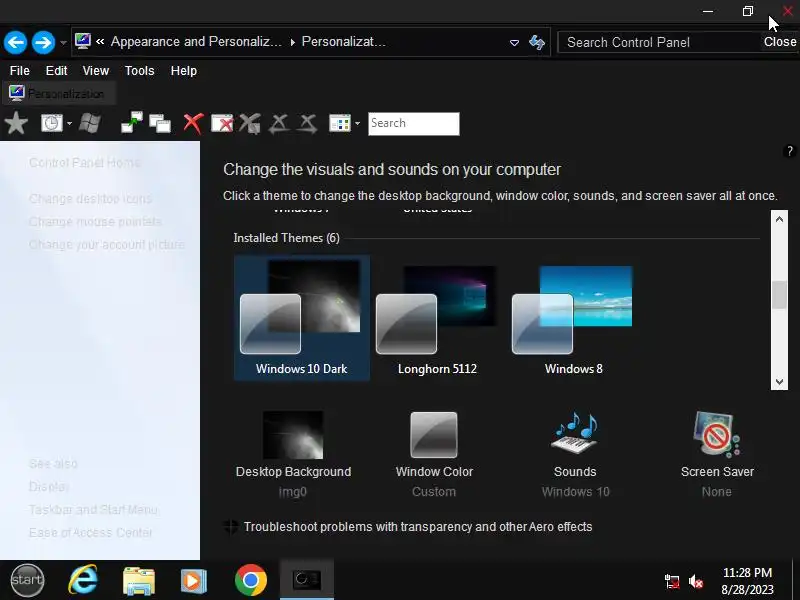Click the theme list scroll up arrow
The width and height of the screenshot is (800, 600).
(779, 219)
